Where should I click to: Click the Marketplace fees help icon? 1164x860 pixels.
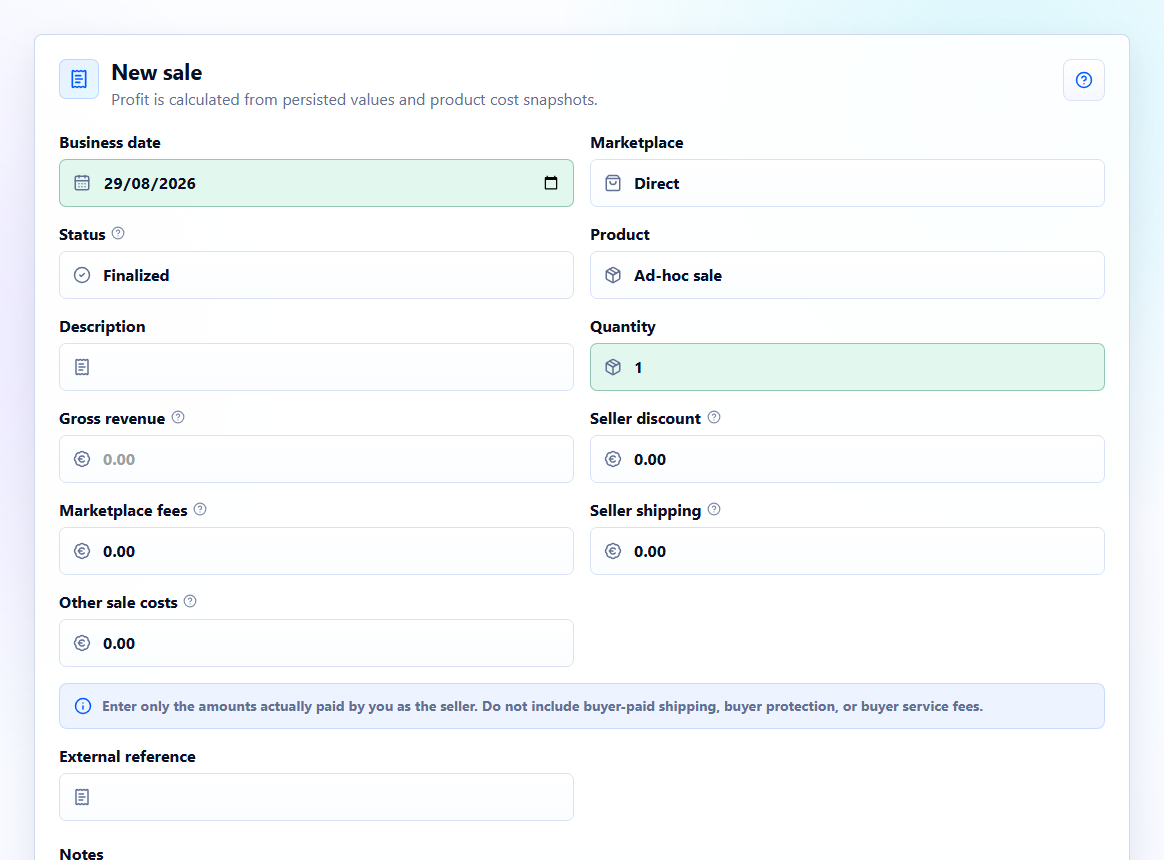coord(200,509)
